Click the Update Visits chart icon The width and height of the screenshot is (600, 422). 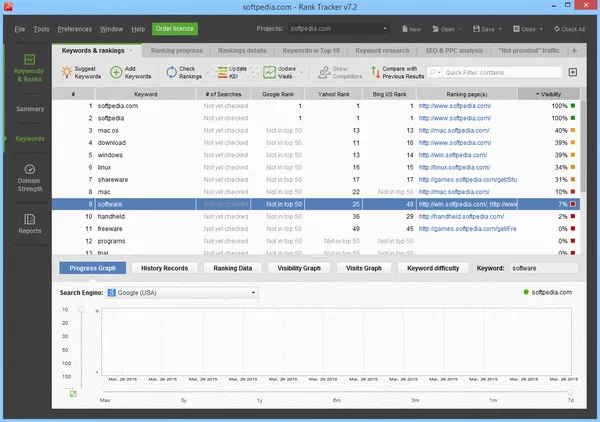pyautogui.click(x=268, y=72)
